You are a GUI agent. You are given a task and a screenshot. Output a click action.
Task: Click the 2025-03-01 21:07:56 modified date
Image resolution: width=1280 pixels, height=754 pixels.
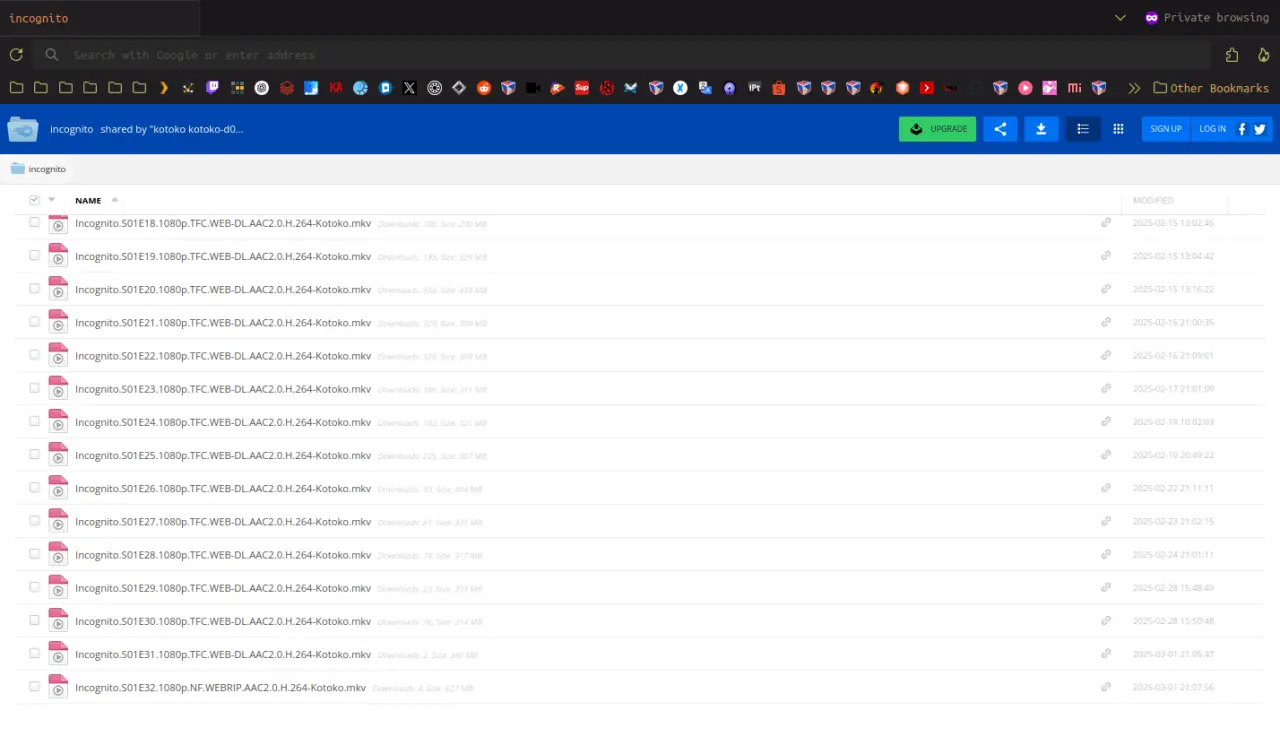(1173, 687)
